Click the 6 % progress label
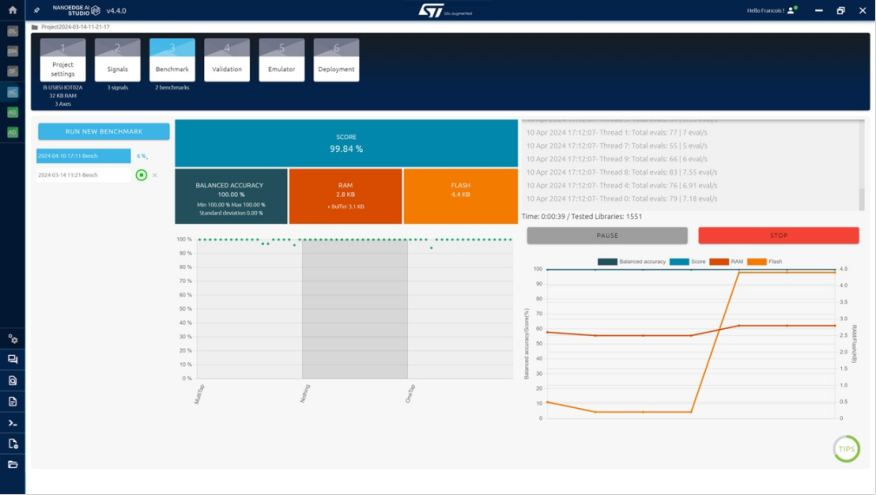 (x=142, y=156)
